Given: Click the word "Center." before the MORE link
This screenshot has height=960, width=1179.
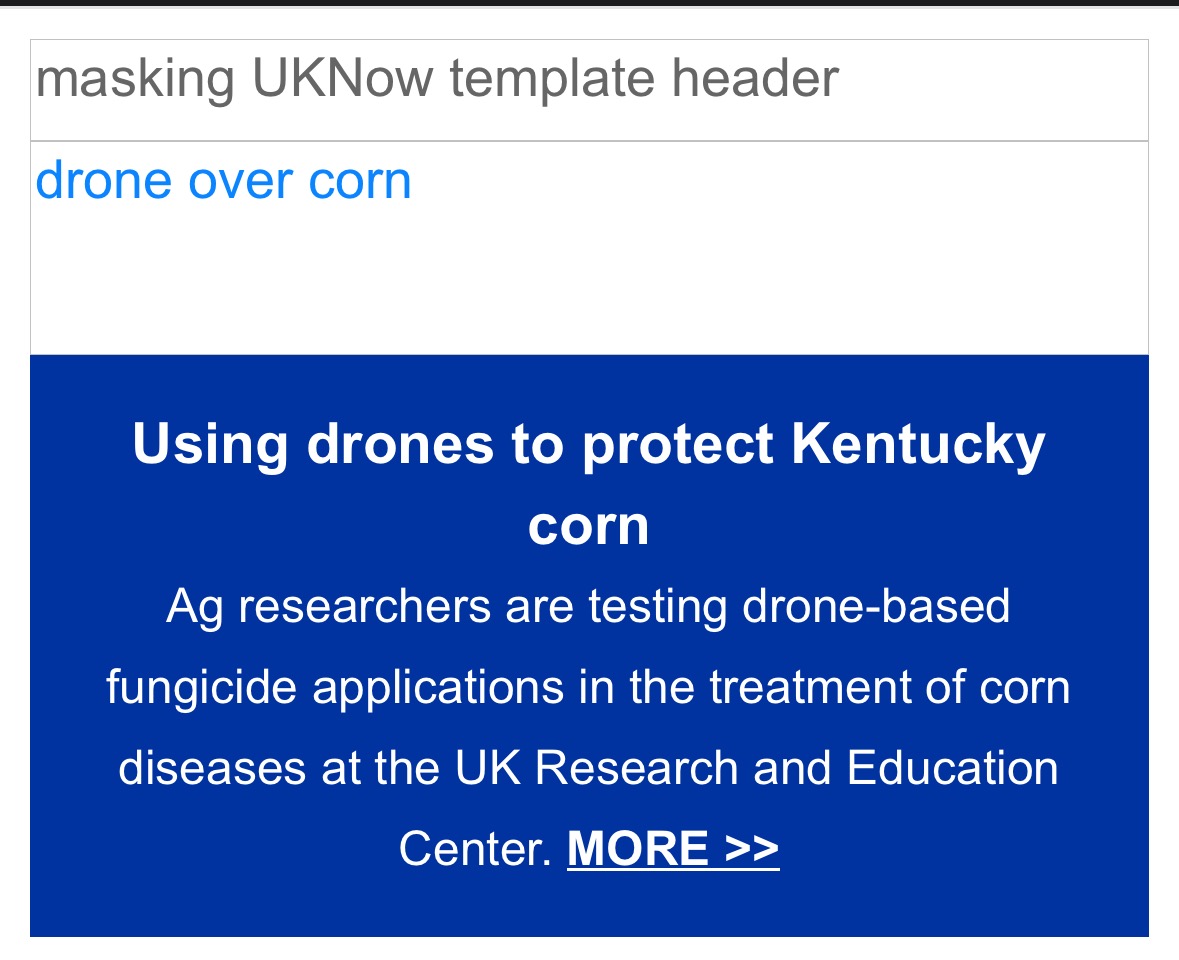Looking at the screenshot, I should coord(475,849).
